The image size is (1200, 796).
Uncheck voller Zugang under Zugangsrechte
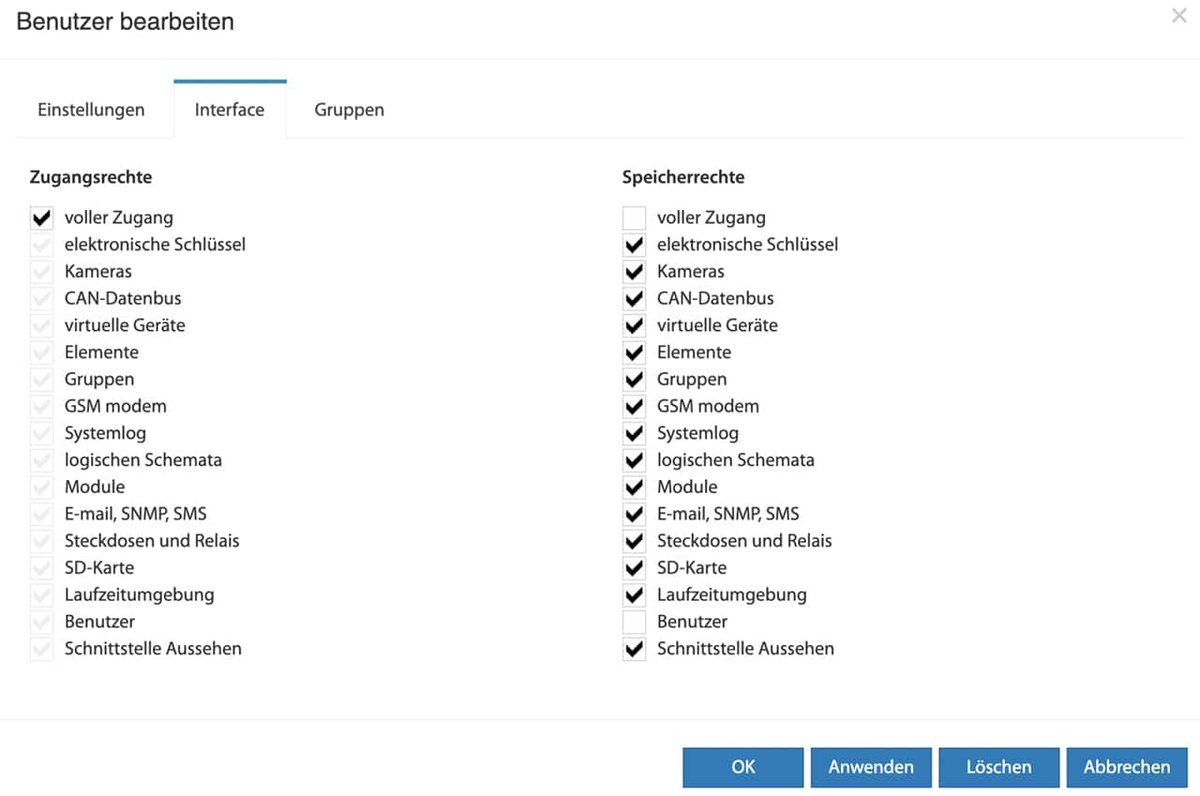point(42,218)
